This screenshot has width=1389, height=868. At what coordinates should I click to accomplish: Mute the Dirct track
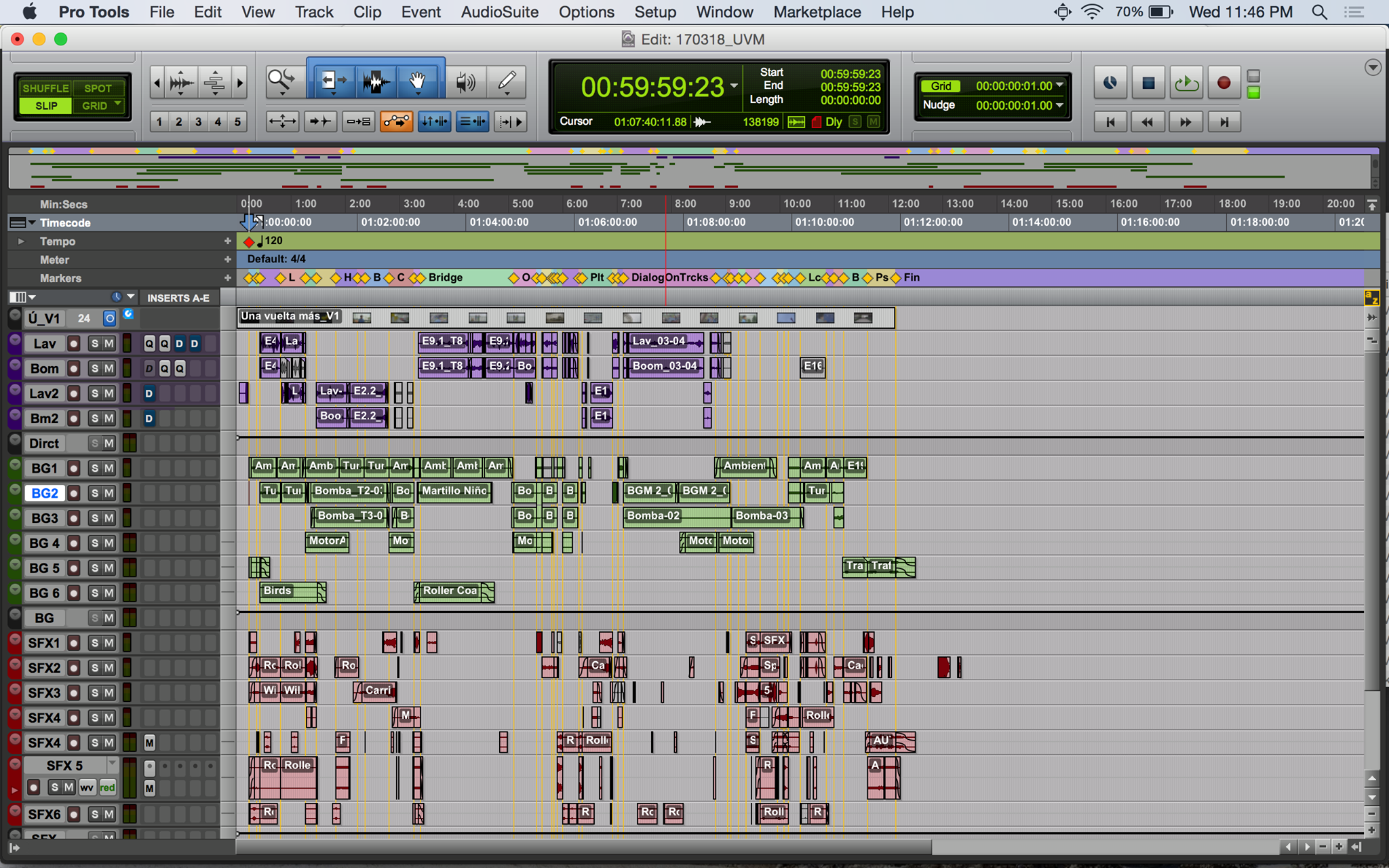[109, 443]
